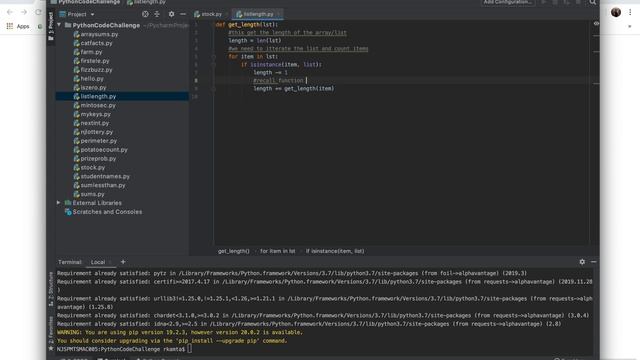Open stock.py in the project tree
640x360 pixels.
point(93,167)
